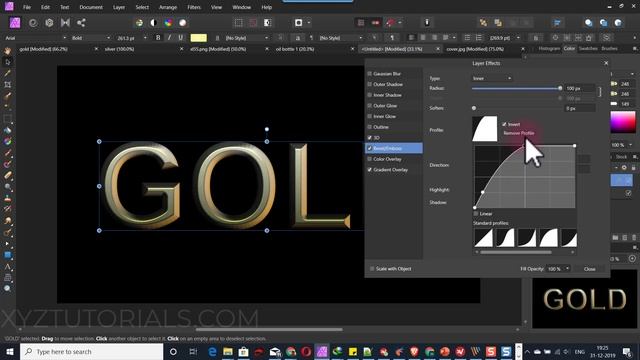Image resolution: width=640 pixels, height=360 pixels.
Task: Select the Move tool
Action: [x=7, y=62]
